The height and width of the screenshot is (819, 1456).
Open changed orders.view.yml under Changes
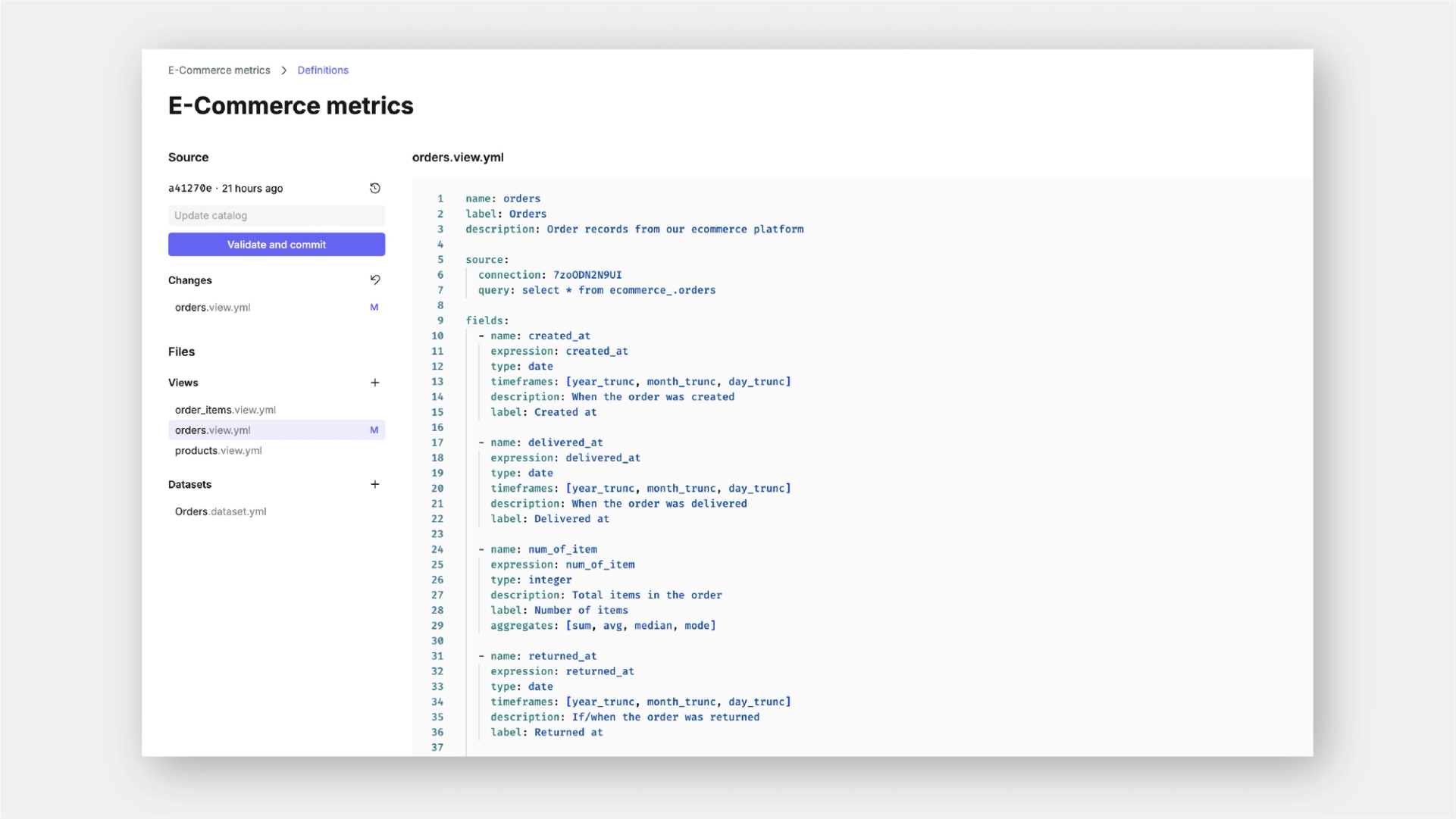pyautogui.click(x=213, y=308)
